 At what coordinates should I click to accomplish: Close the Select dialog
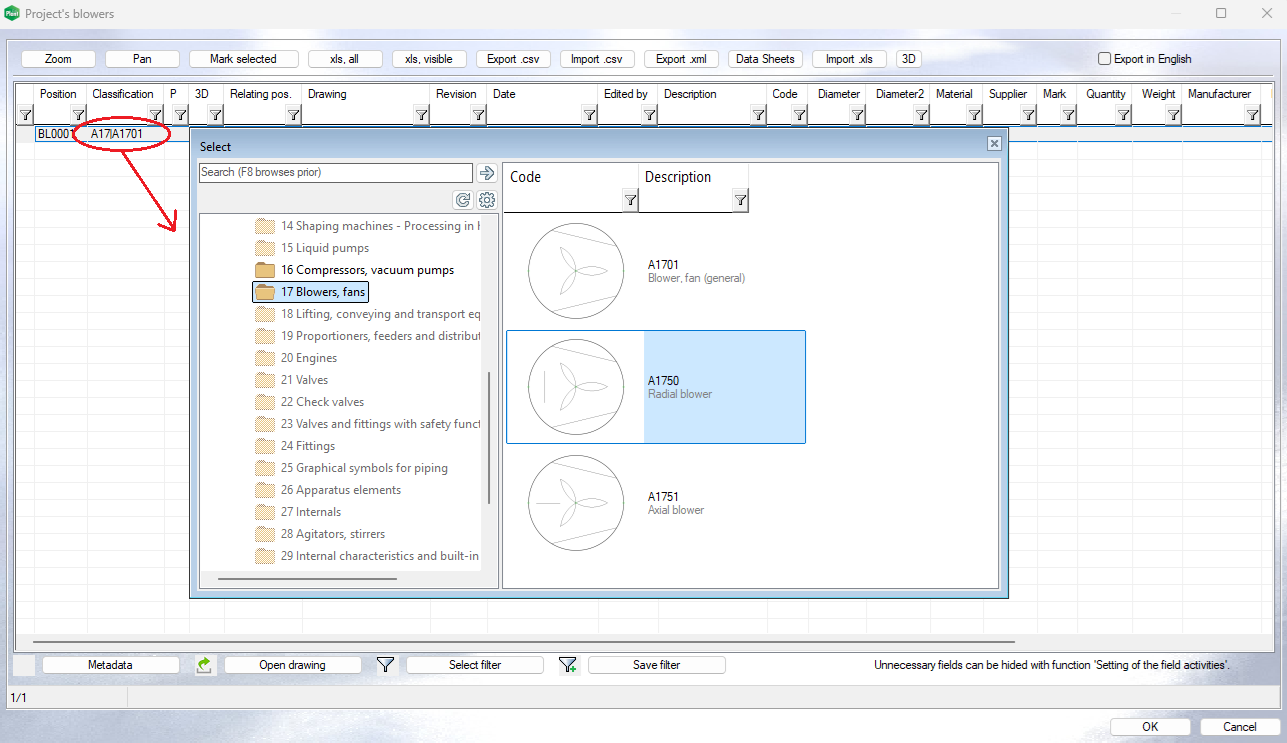pos(994,144)
